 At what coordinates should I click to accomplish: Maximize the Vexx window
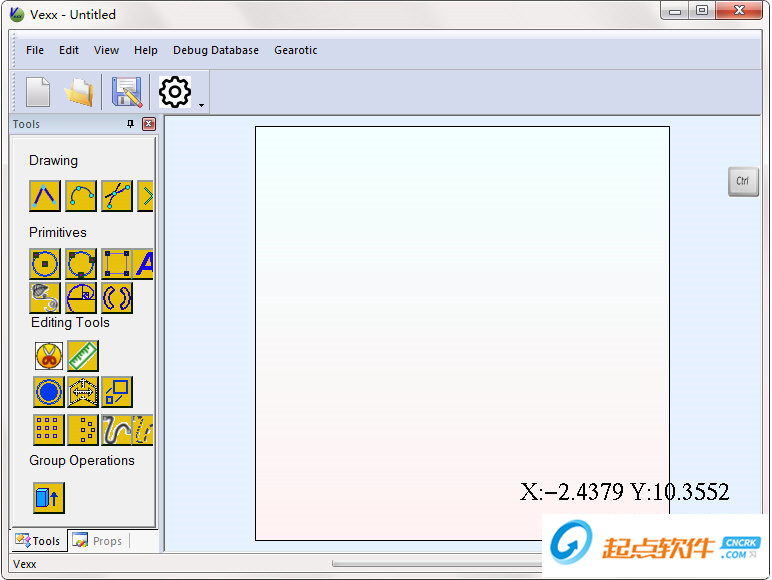702,11
